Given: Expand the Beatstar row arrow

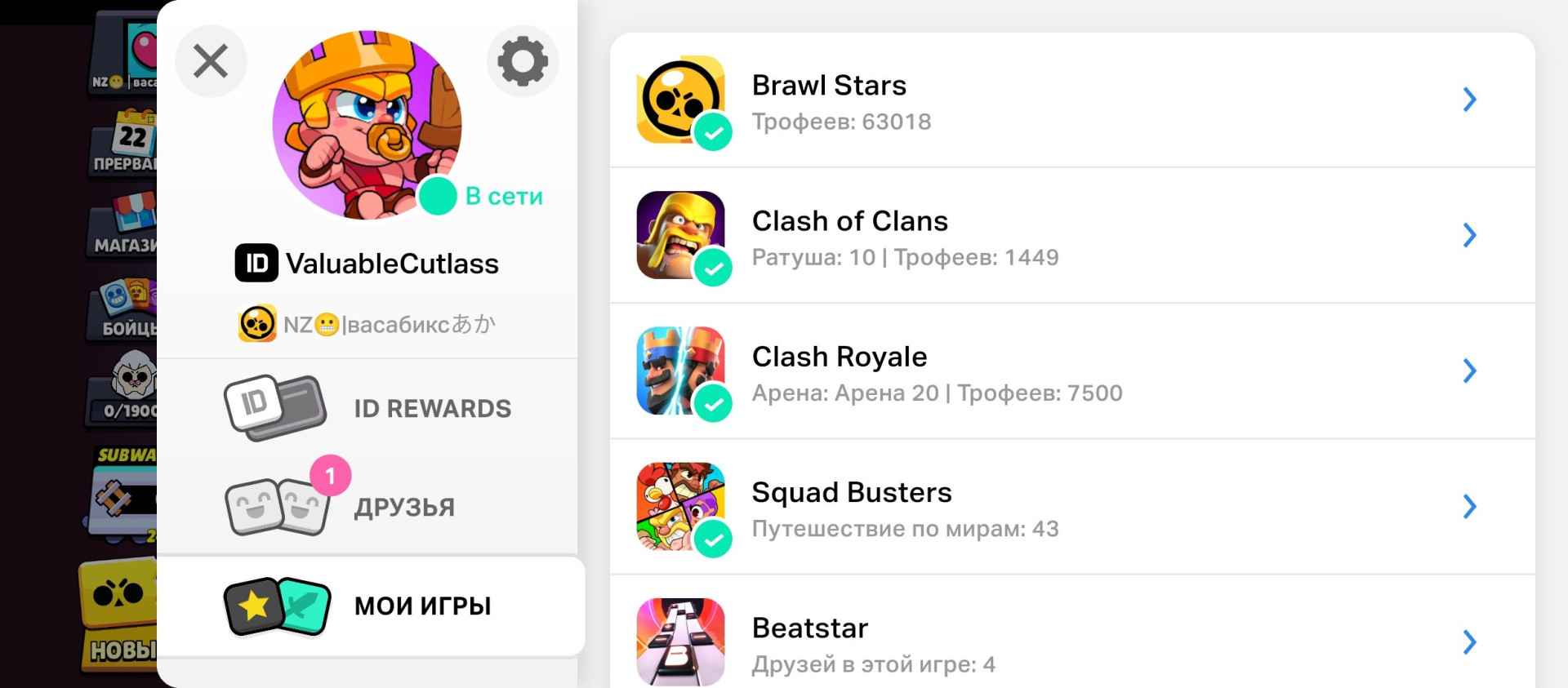Looking at the screenshot, I should [1469, 642].
